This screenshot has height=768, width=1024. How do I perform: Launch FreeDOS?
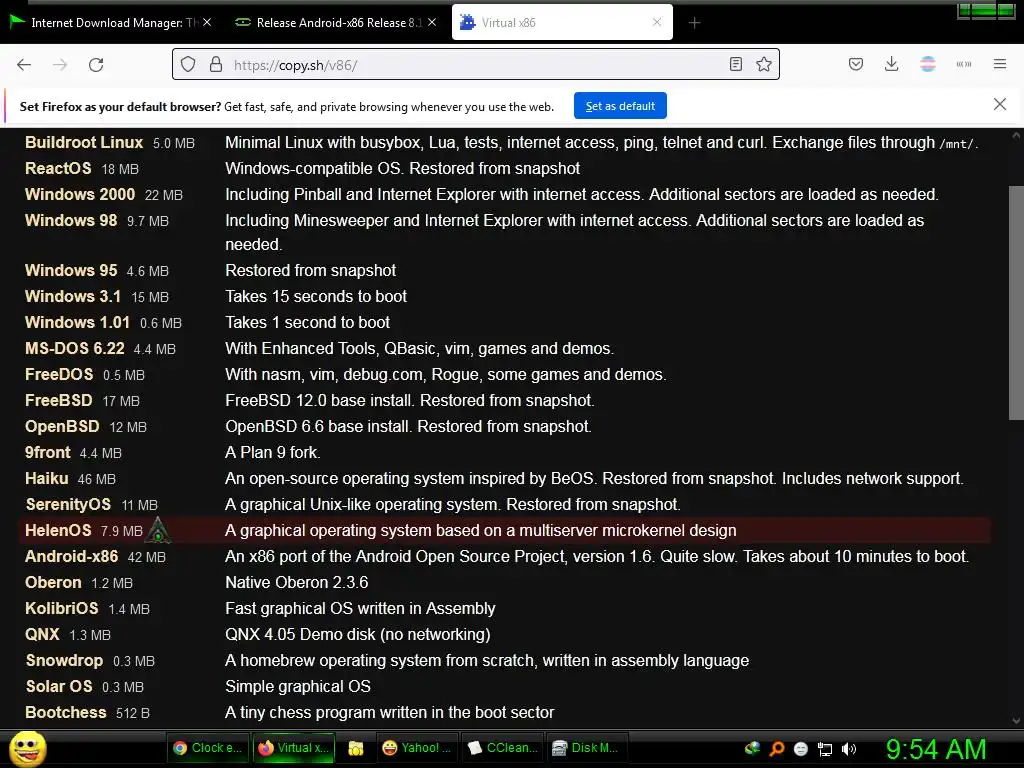(59, 375)
